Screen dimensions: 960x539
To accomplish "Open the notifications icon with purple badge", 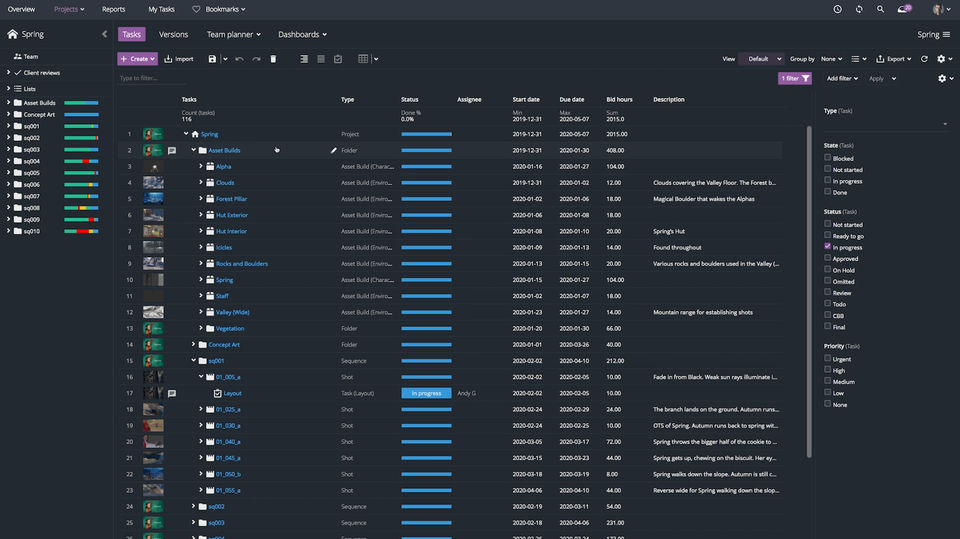I will tap(904, 9).
